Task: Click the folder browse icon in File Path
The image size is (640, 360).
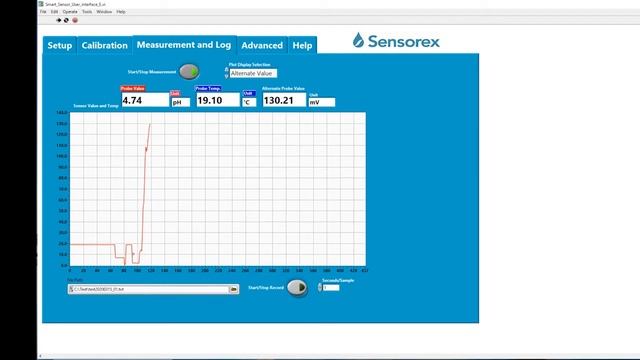Action: click(233, 289)
